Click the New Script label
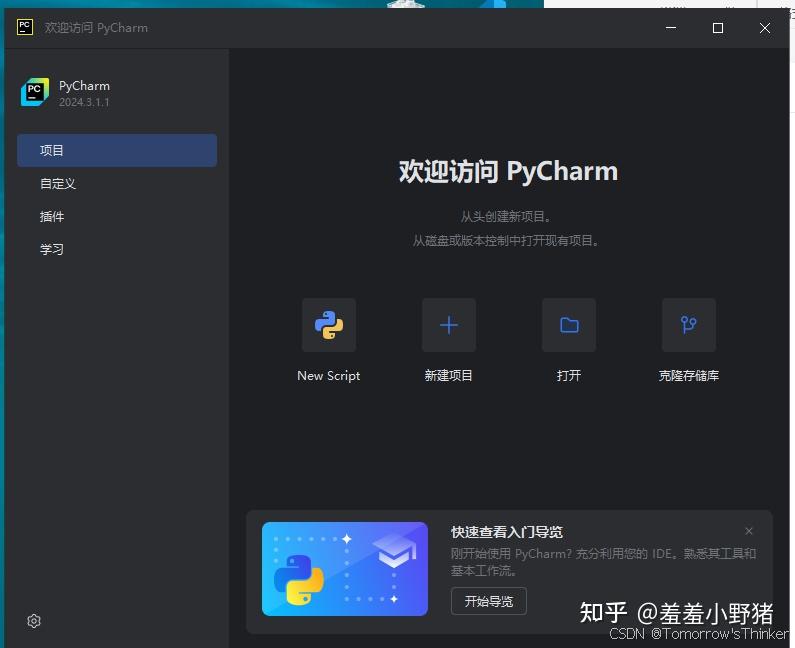 point(329,376)
